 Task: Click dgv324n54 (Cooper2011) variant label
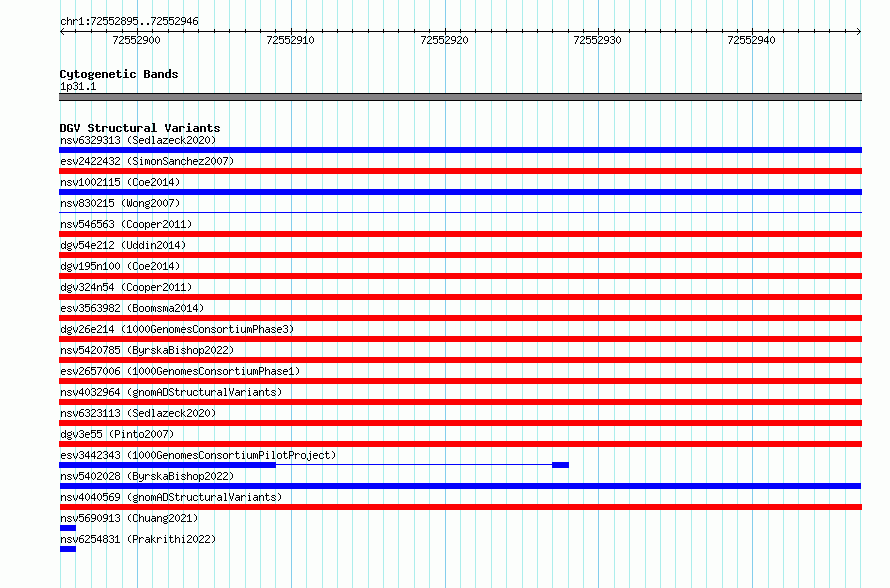(126, 287)
